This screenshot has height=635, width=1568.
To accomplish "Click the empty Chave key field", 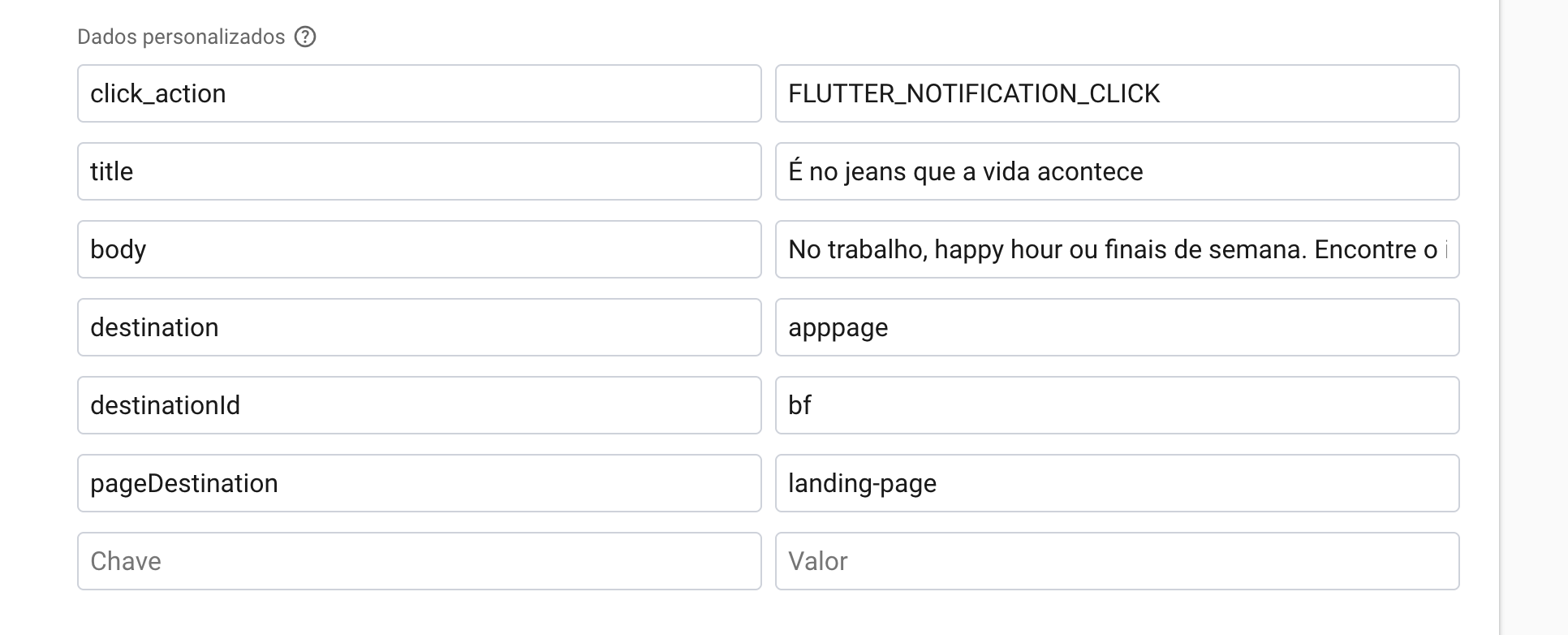I will [419, 561].
